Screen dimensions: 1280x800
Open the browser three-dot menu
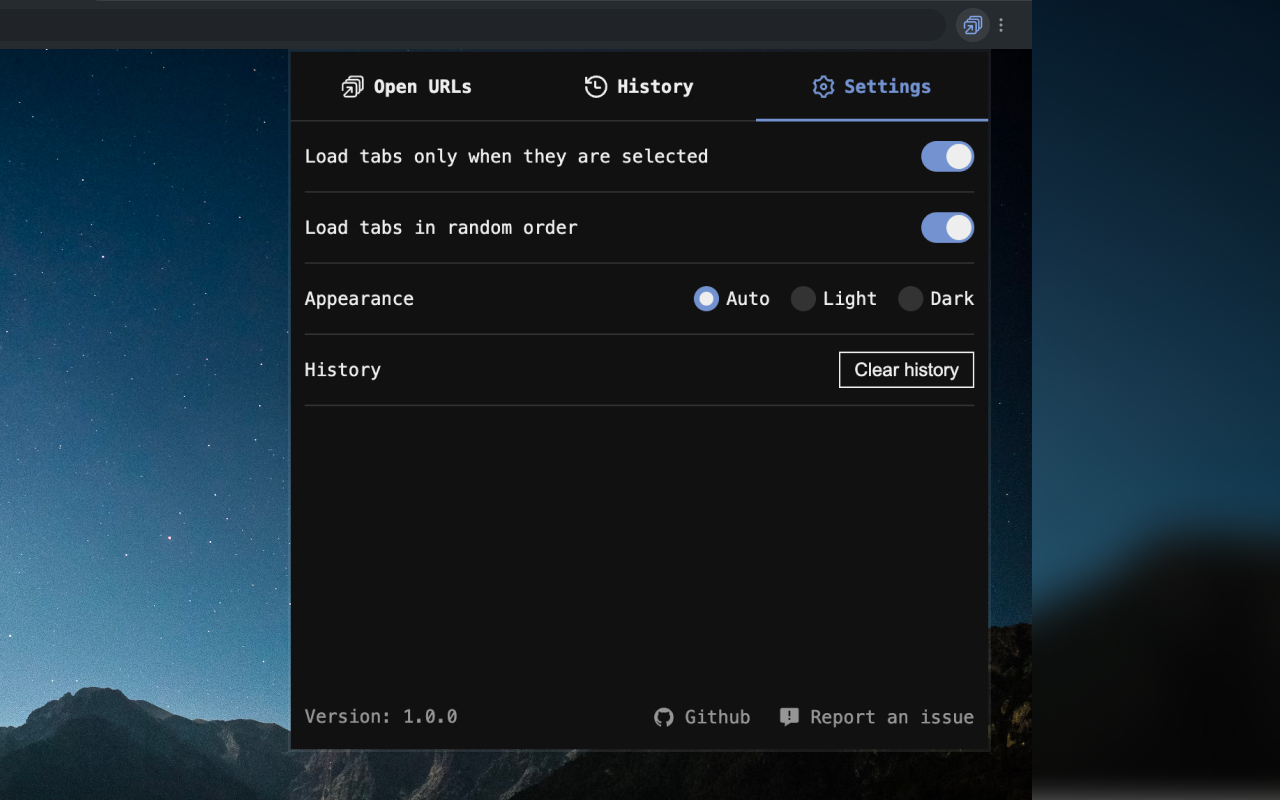tap(1001, 25)
